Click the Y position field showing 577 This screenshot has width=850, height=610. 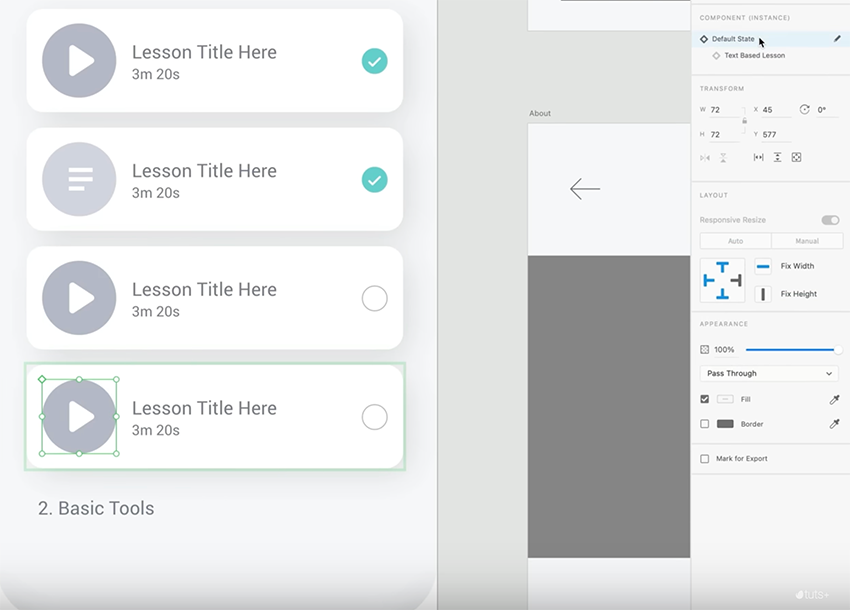pyautogui.click(x=776, y=134)
